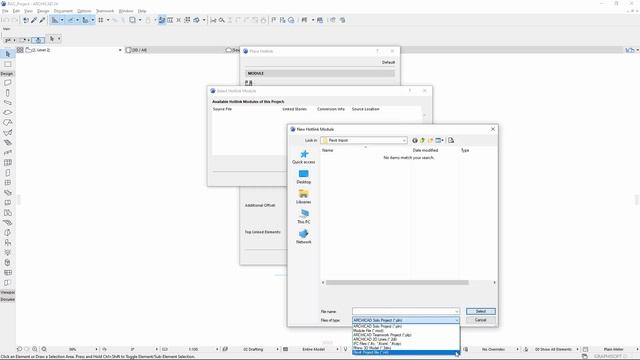Screen dimensions: 640x360
Task: Choose ARCHICAD Teamwork Project file type
Action: (x=406, y=335)
